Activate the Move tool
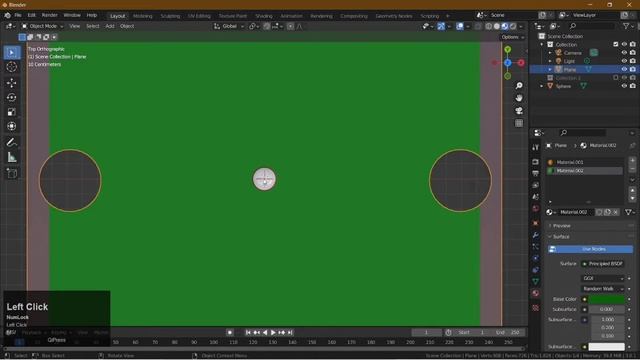Viewport: 640px width, 360px height. coord(12,83)
